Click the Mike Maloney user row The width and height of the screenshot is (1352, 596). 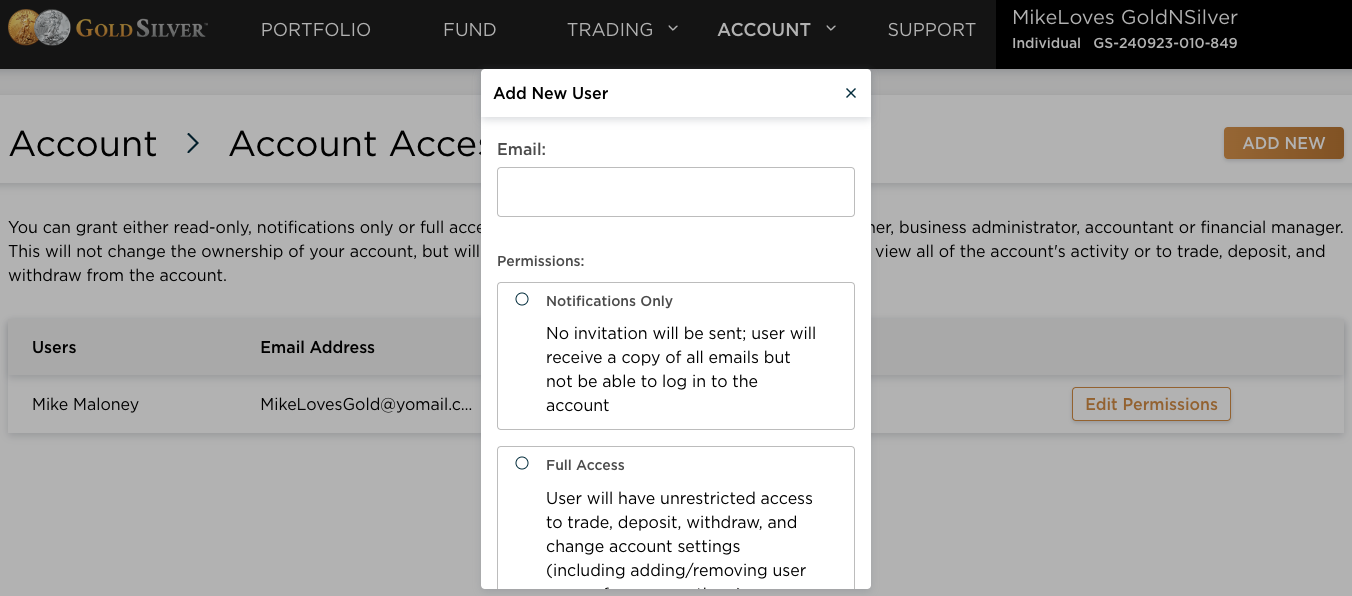click(x=676, y=404)
